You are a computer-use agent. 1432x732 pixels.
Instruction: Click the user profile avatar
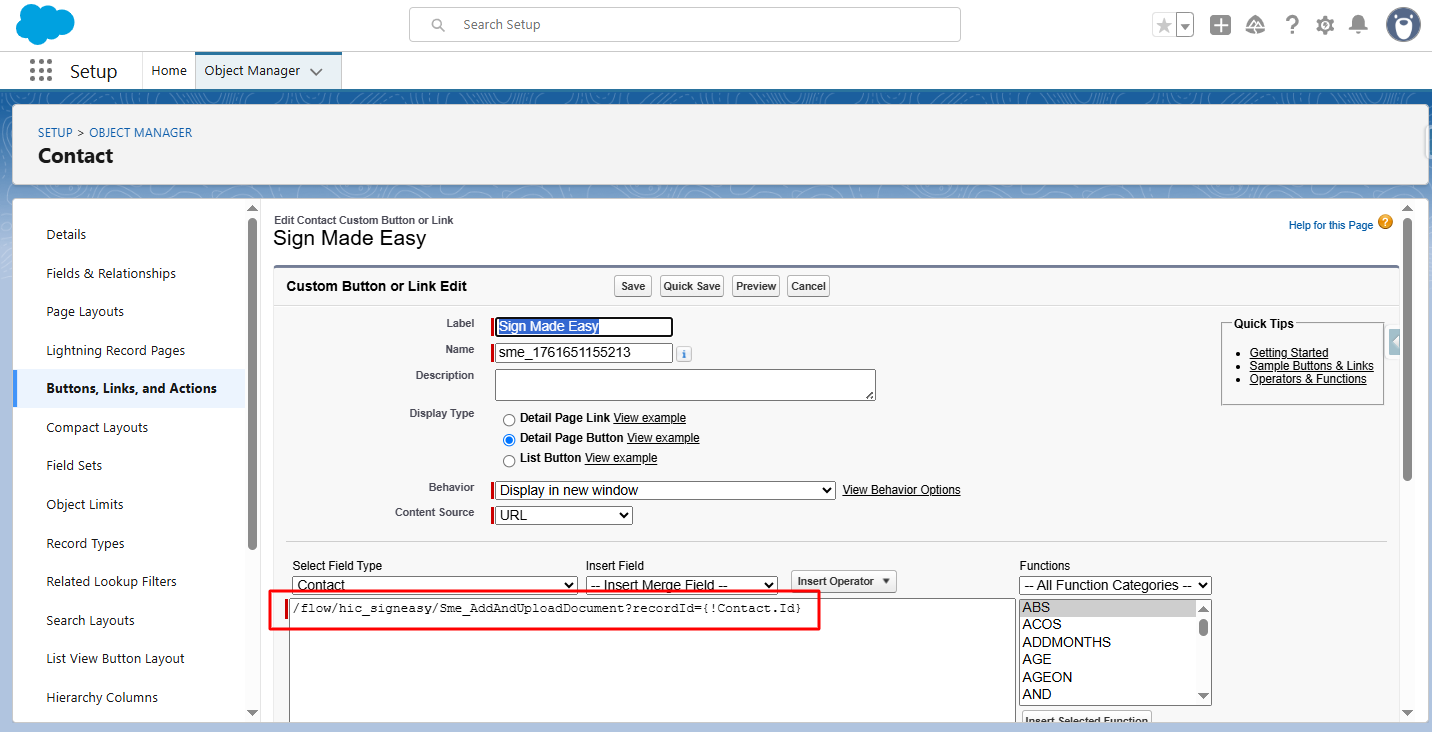coord(1403,25)
